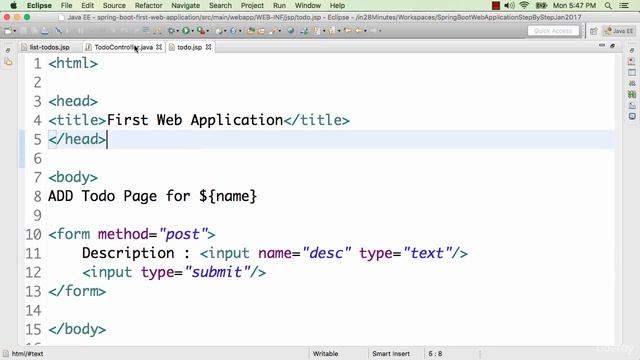
Task: Open the Source menu
Action: point(114,6)
